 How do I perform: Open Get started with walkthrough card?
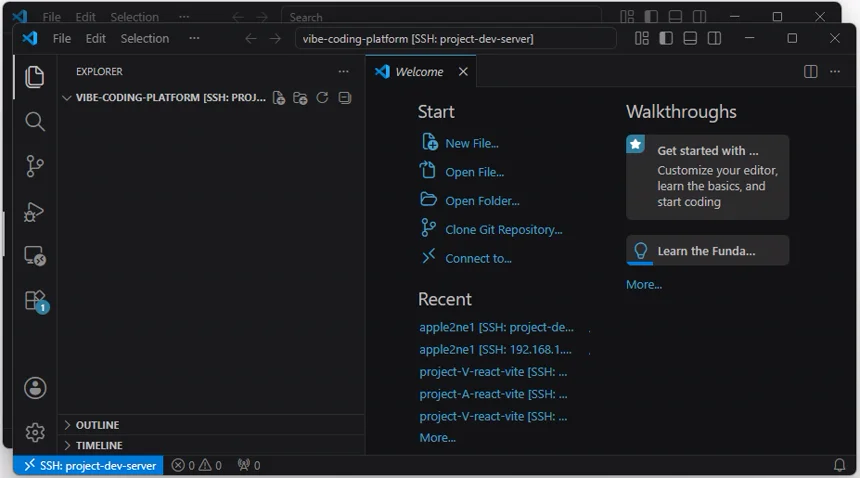[x=708, y=177]
